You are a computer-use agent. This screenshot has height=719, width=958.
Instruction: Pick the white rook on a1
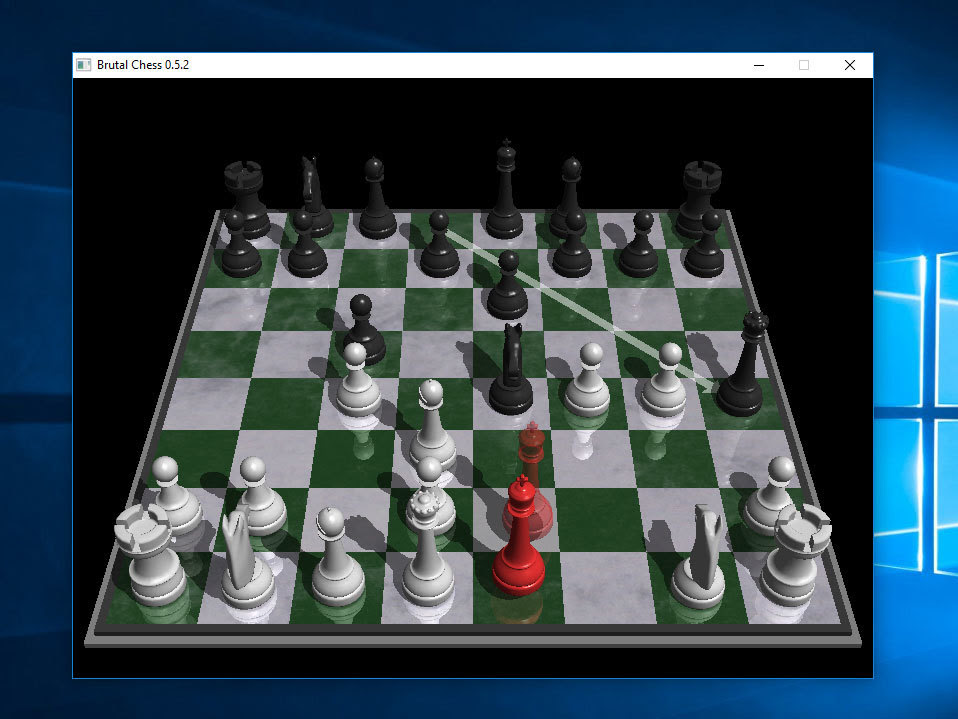(x=149, y=556)
